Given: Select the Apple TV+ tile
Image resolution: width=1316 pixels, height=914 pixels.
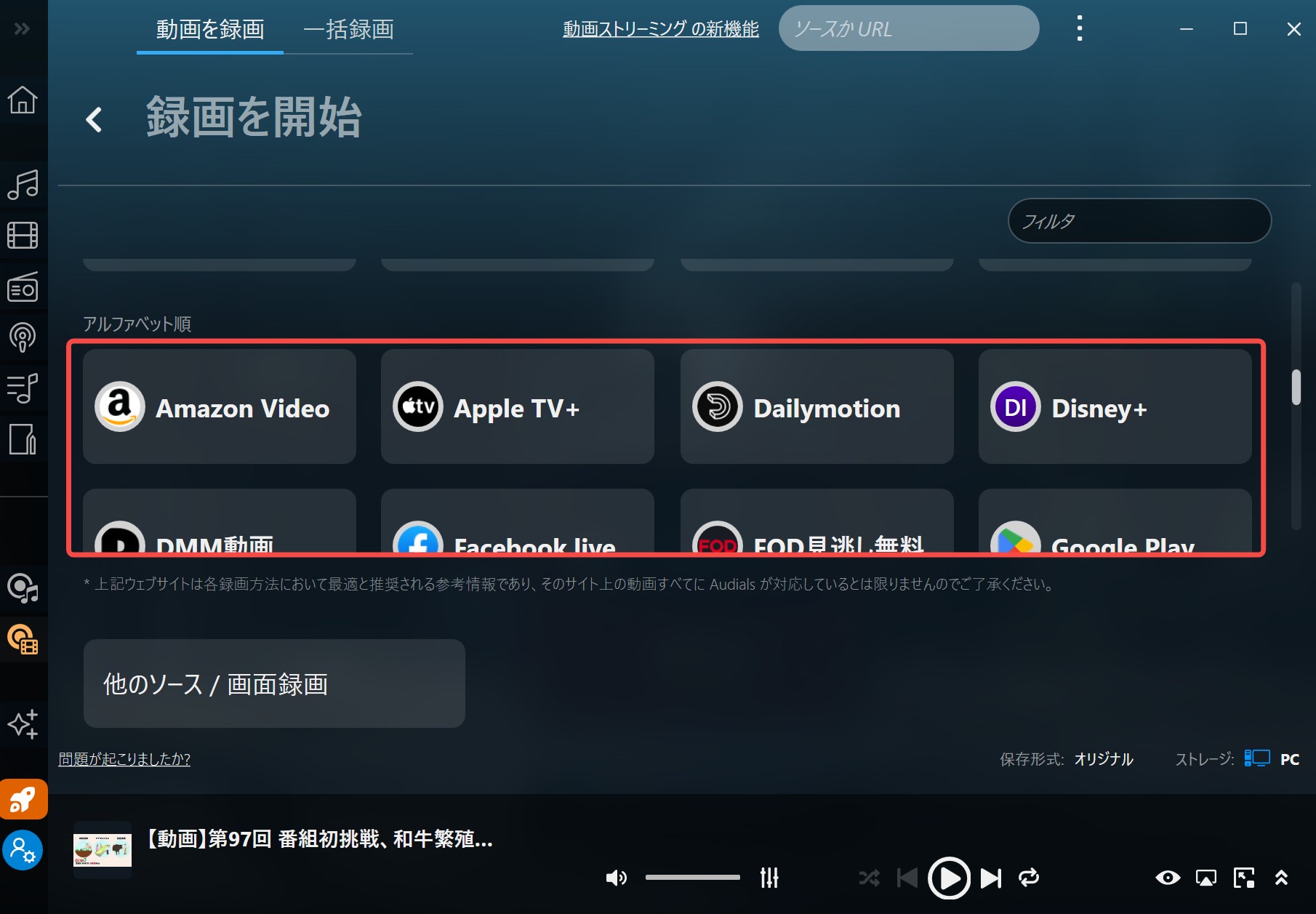Looking at the screenshot, I should point(518,406).
